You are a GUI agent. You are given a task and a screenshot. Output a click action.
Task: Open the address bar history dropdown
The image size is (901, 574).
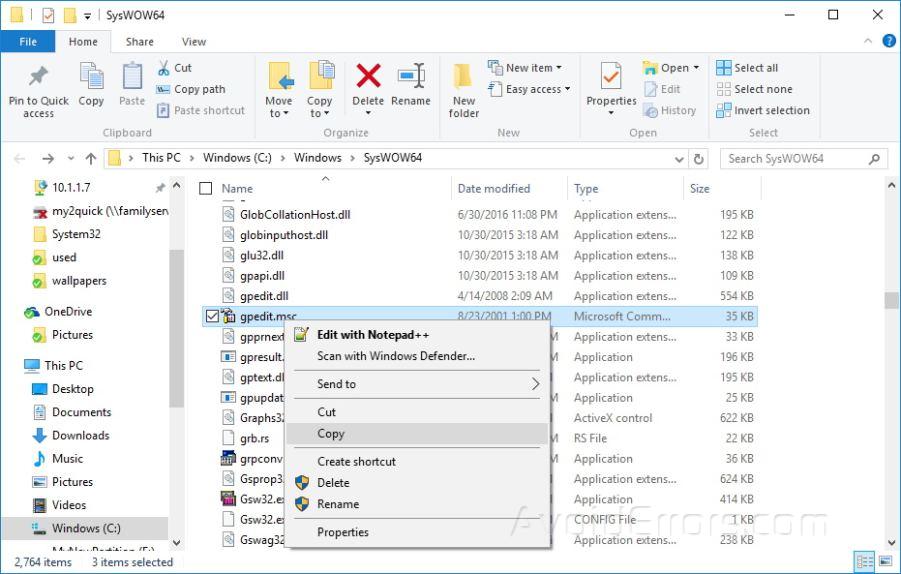(x=680, y=159)
